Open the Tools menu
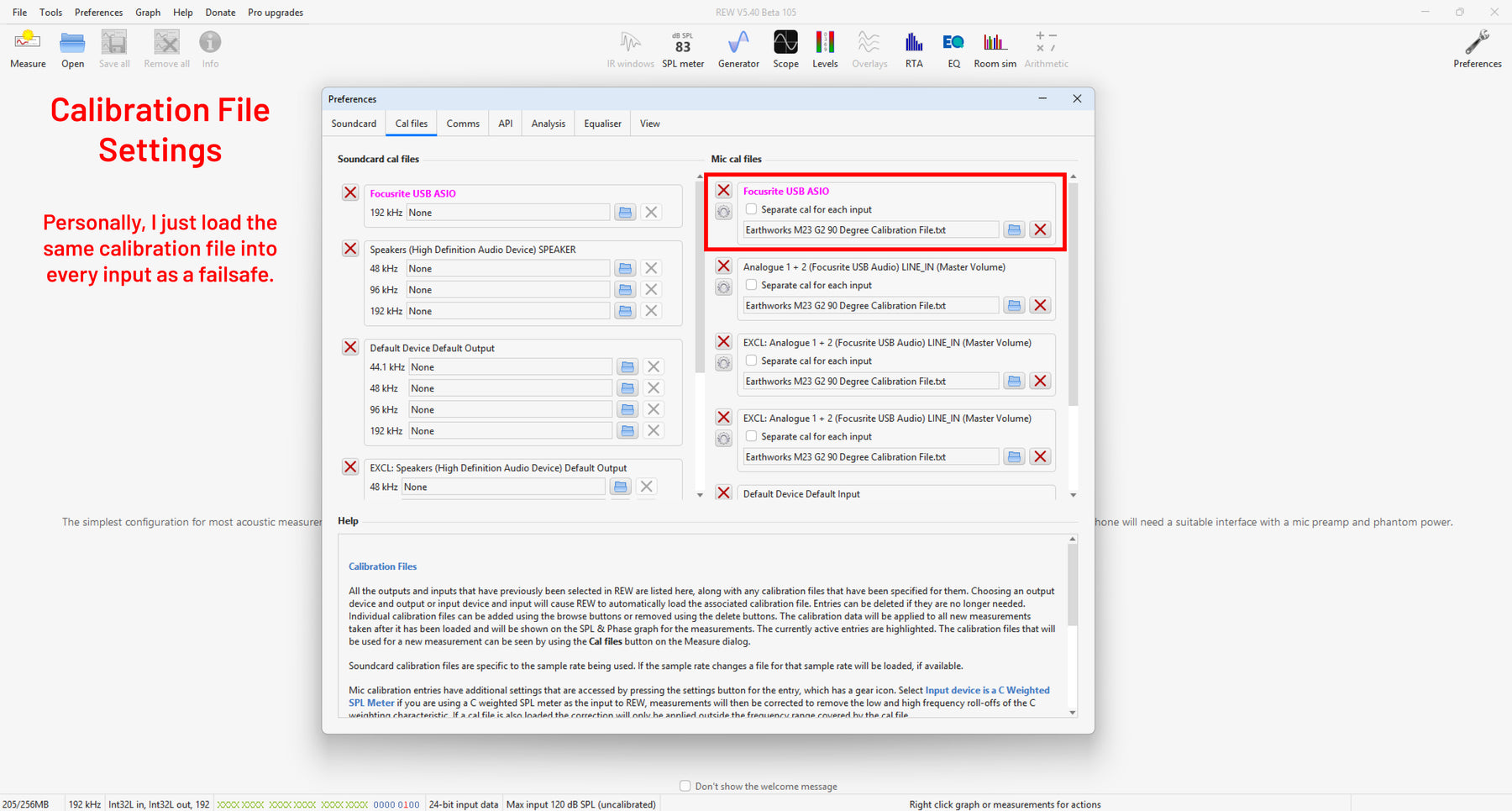This screenshot has width=1512, height=811. [50, 13]
